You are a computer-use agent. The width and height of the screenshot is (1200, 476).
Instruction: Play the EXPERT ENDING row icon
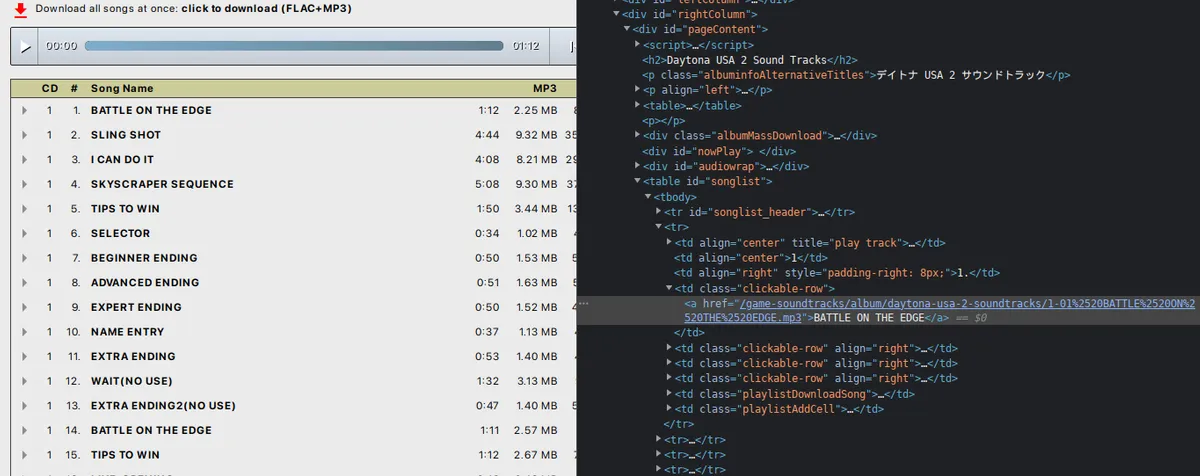click(24, 307)
